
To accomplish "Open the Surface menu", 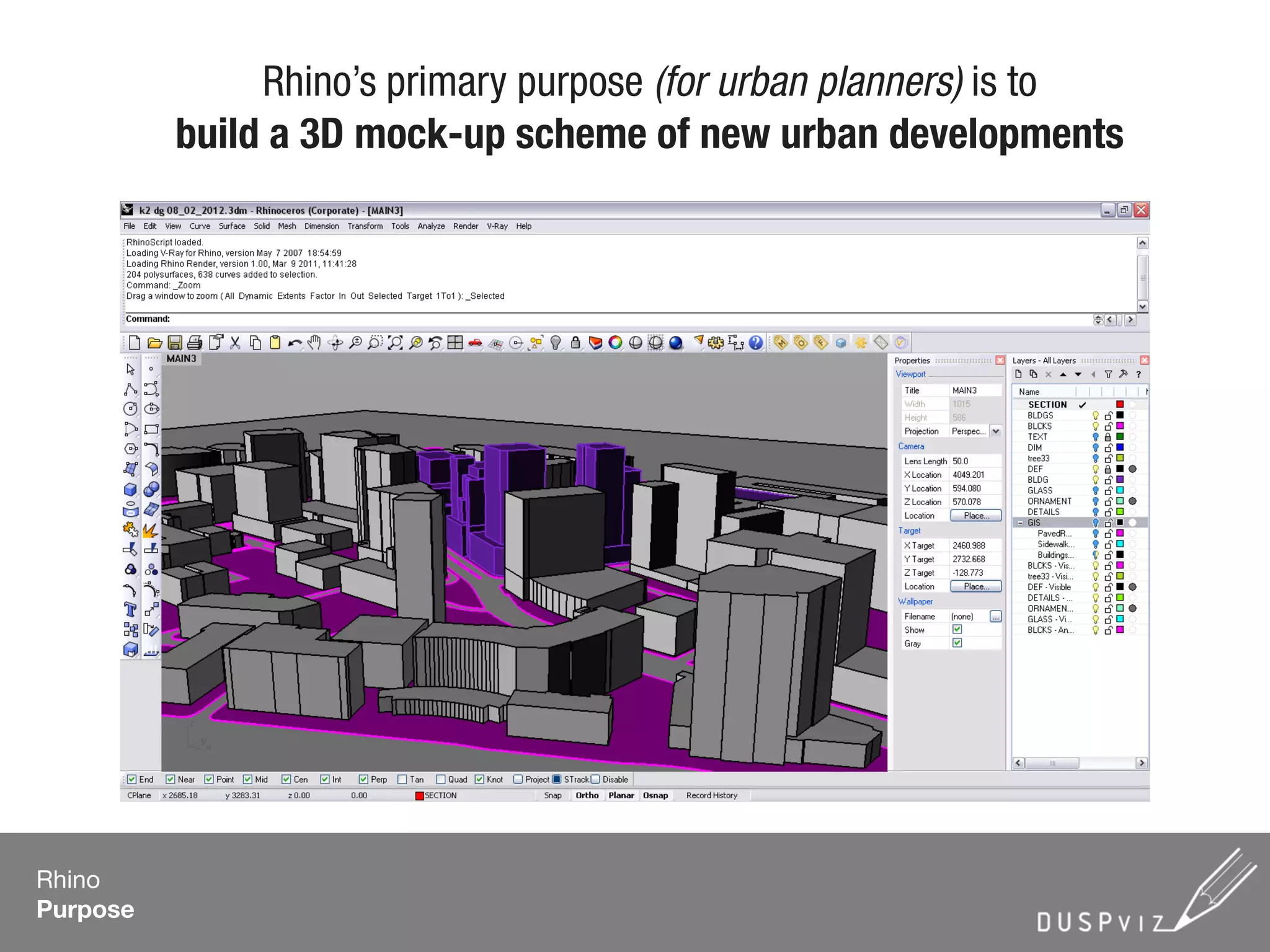I will 232,226.
